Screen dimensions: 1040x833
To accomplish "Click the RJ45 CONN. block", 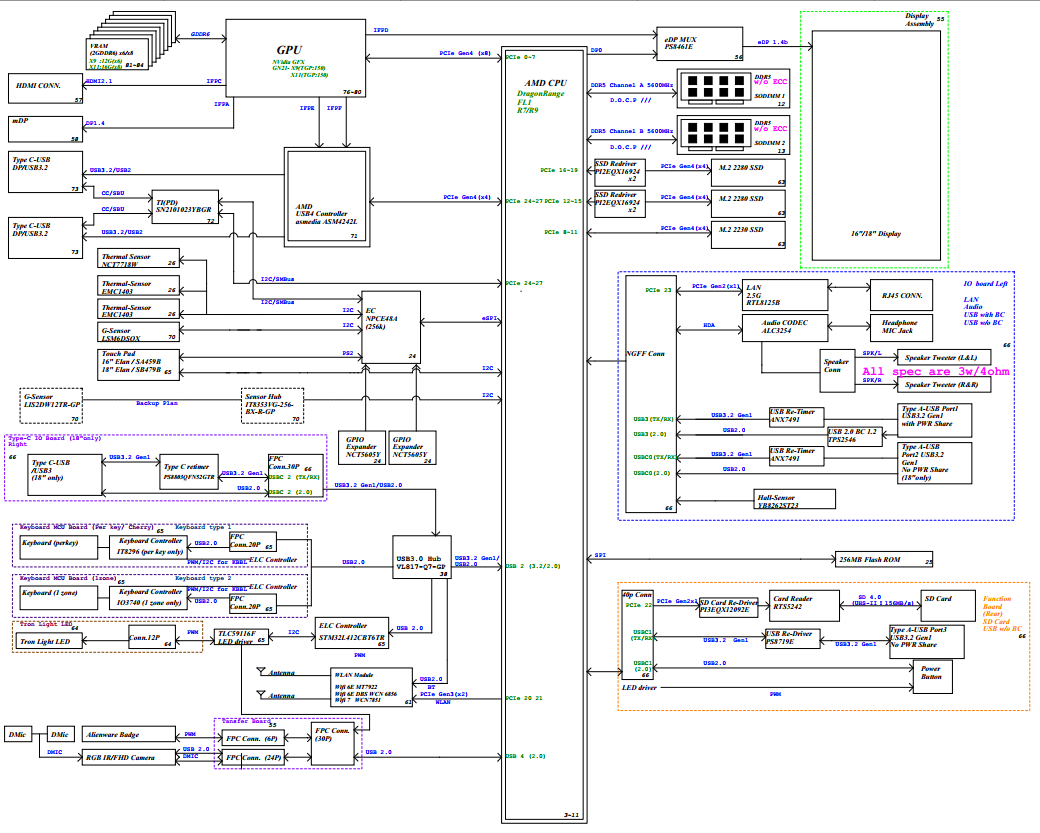I will 902,295.
